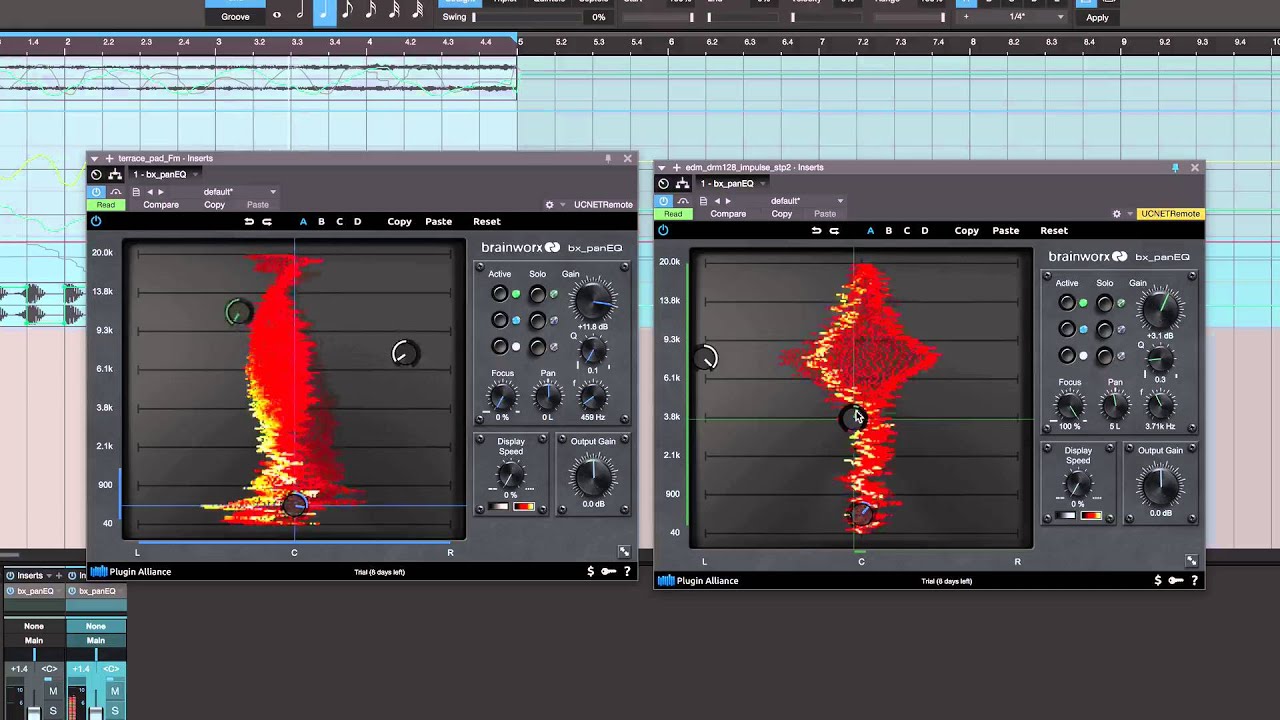
Task: Click undo arrow in edm_drm128 plugin
Action: click(816, 230)
